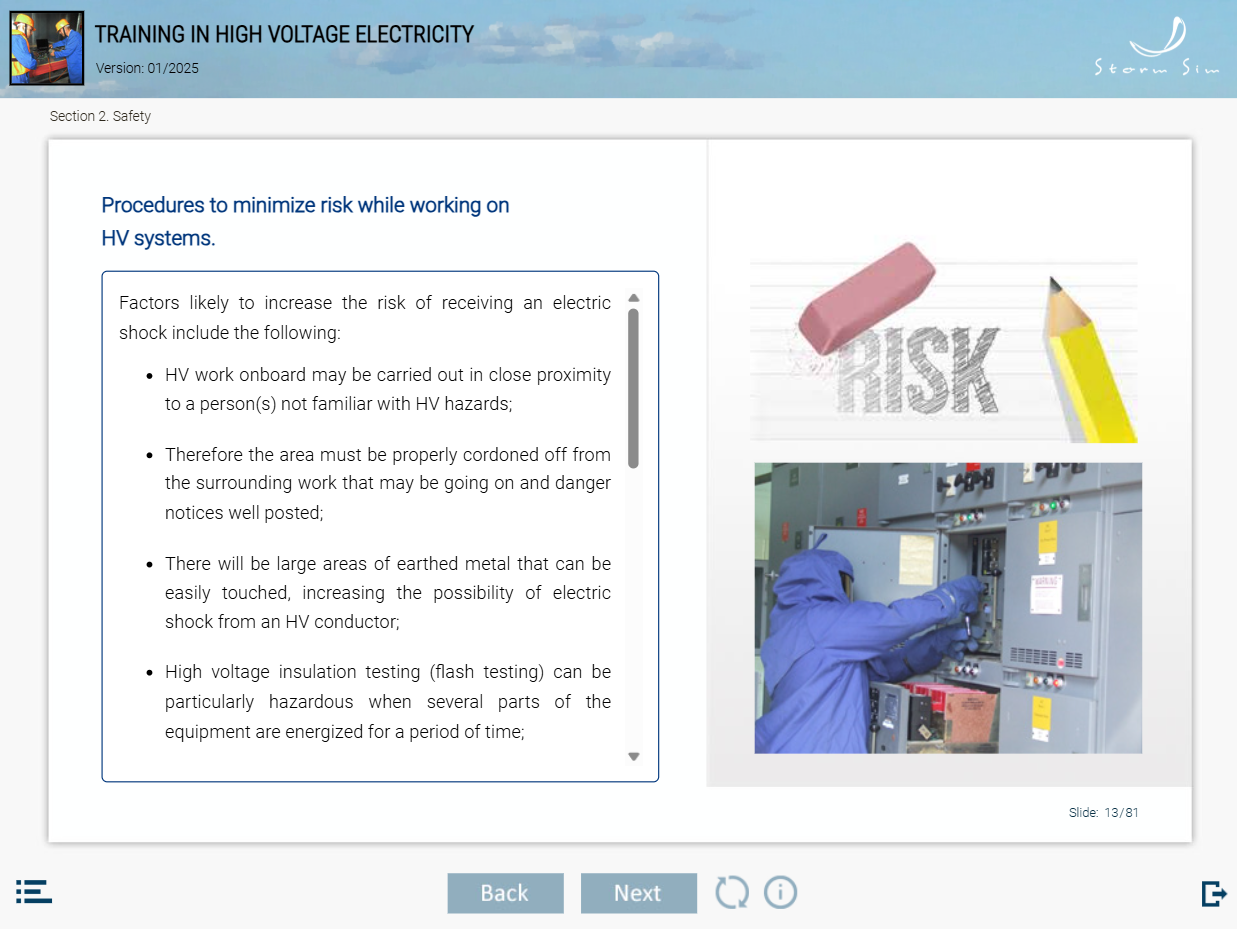
Task: Click the 'Factors likely to increase' intro paragraph
Action: (x=365, y=317)
